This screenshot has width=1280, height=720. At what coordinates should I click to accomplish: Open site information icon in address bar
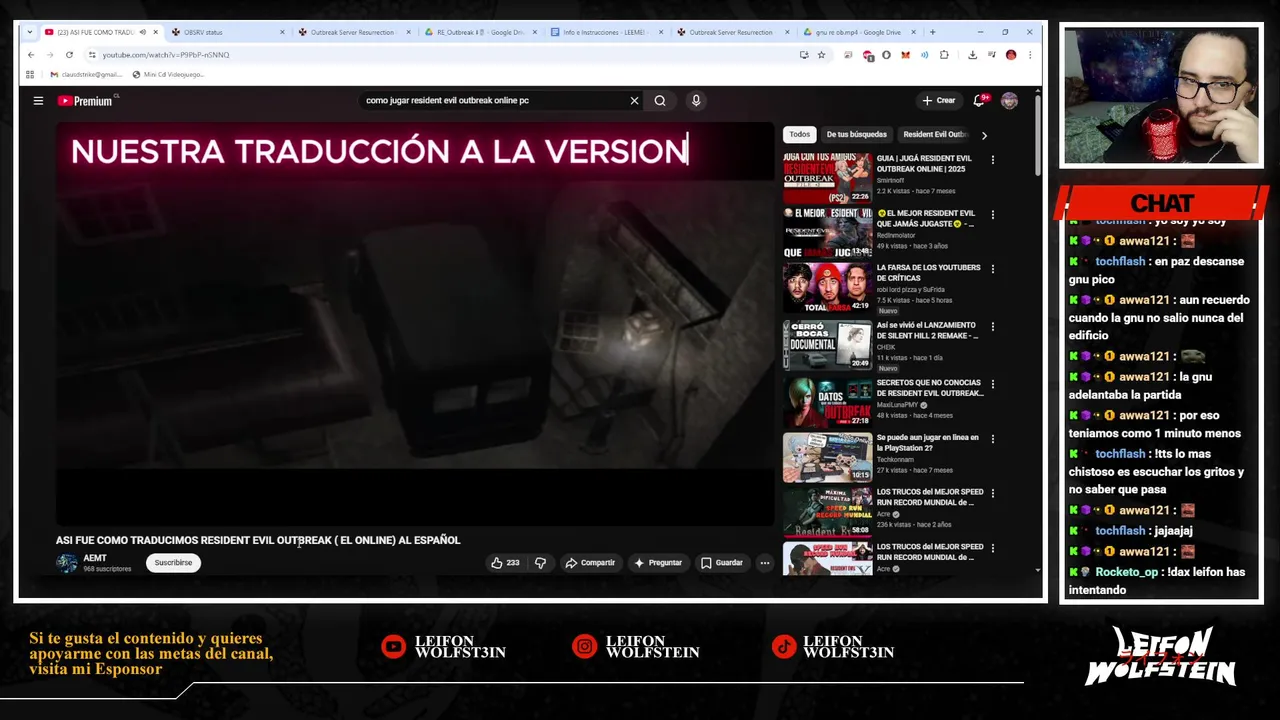pos(92,55)
